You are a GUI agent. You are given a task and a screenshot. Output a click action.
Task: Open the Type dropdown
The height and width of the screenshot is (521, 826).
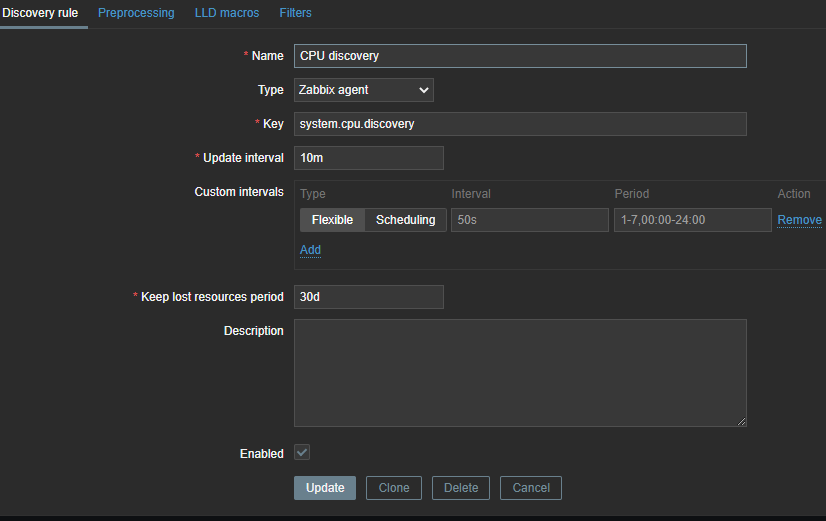[x=364, y=90]
